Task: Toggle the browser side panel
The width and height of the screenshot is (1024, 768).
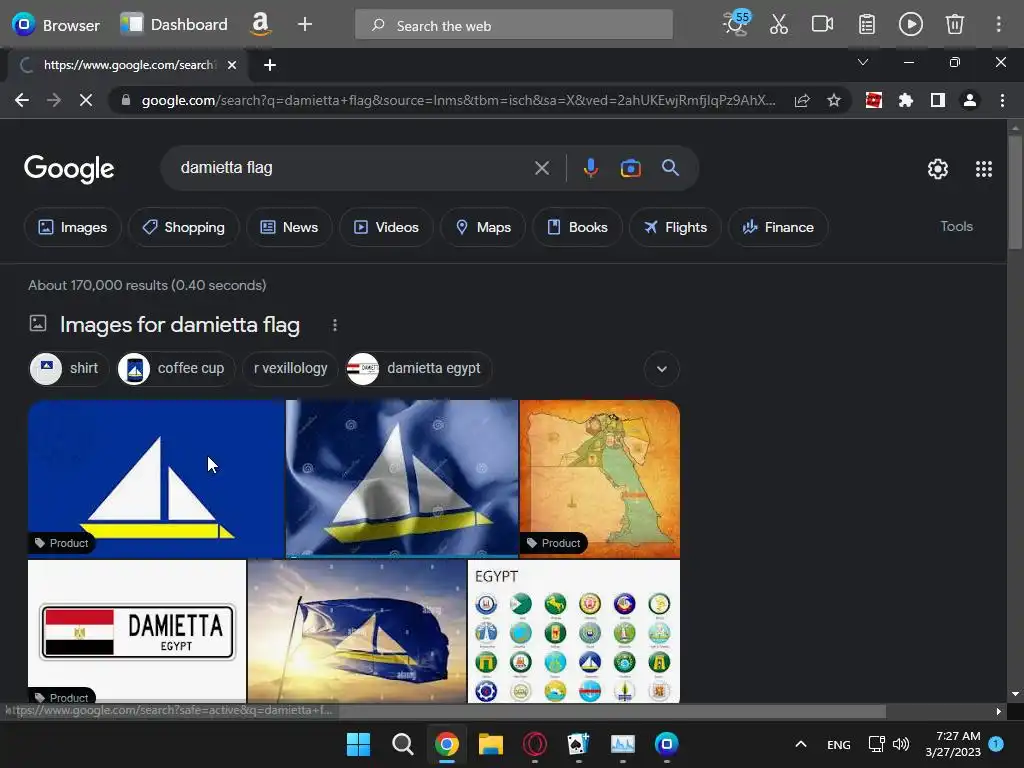Action: [937, 101]
